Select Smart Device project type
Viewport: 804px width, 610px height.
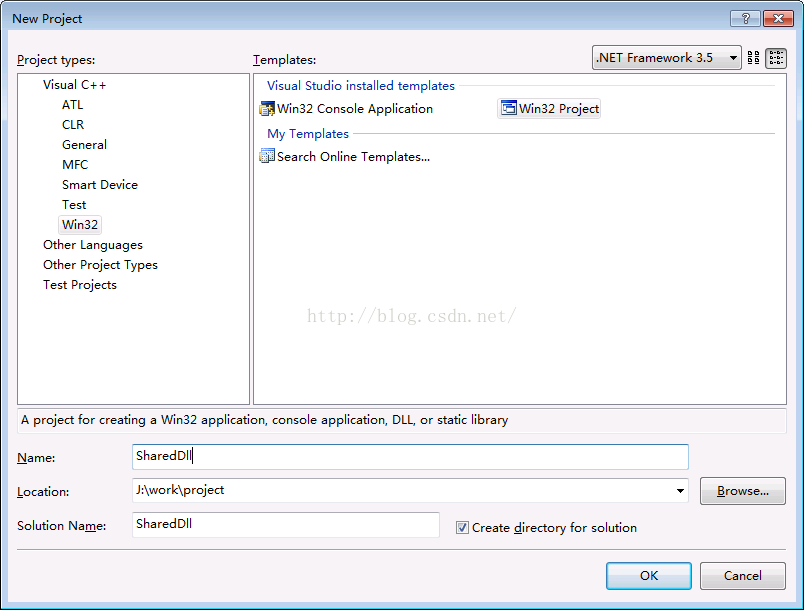pyautogui.click(x=100, y=185)
